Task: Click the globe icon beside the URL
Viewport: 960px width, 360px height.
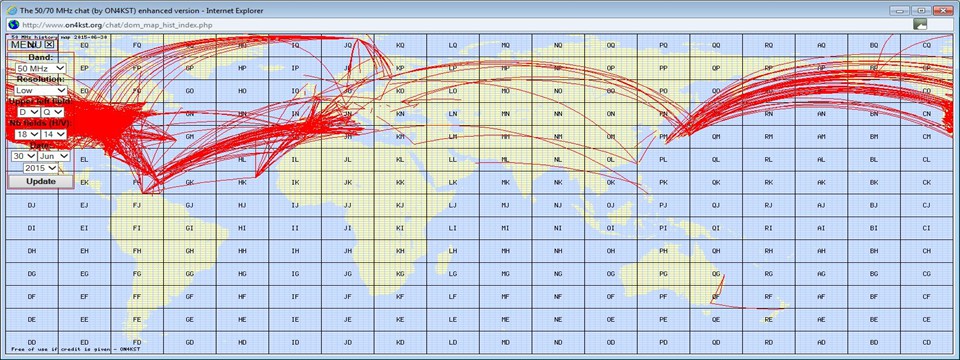Action: tap(12, 24)
